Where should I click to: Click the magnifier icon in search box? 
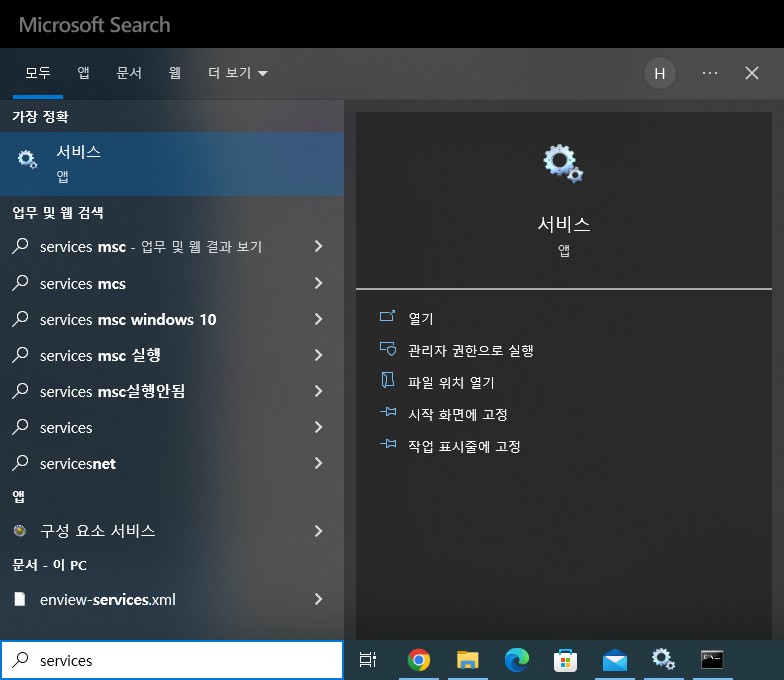coord(20,660)
